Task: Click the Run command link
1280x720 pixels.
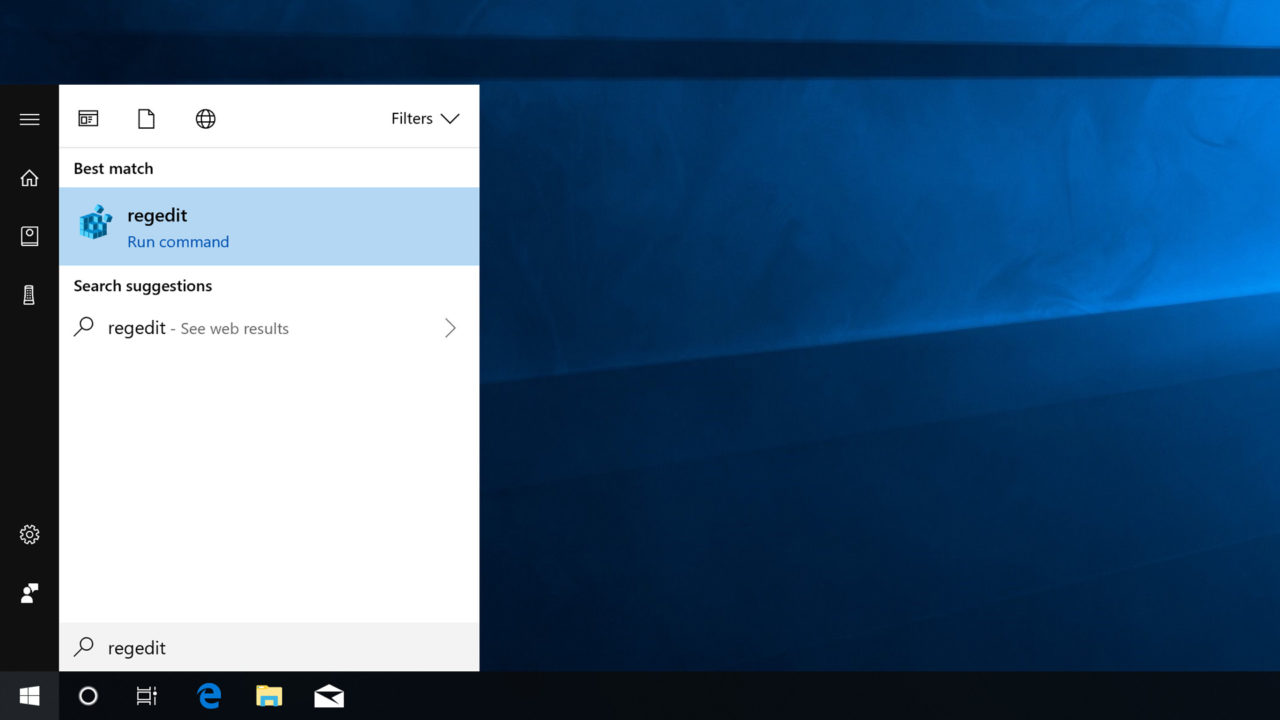Action: click(x=178, y=242)
